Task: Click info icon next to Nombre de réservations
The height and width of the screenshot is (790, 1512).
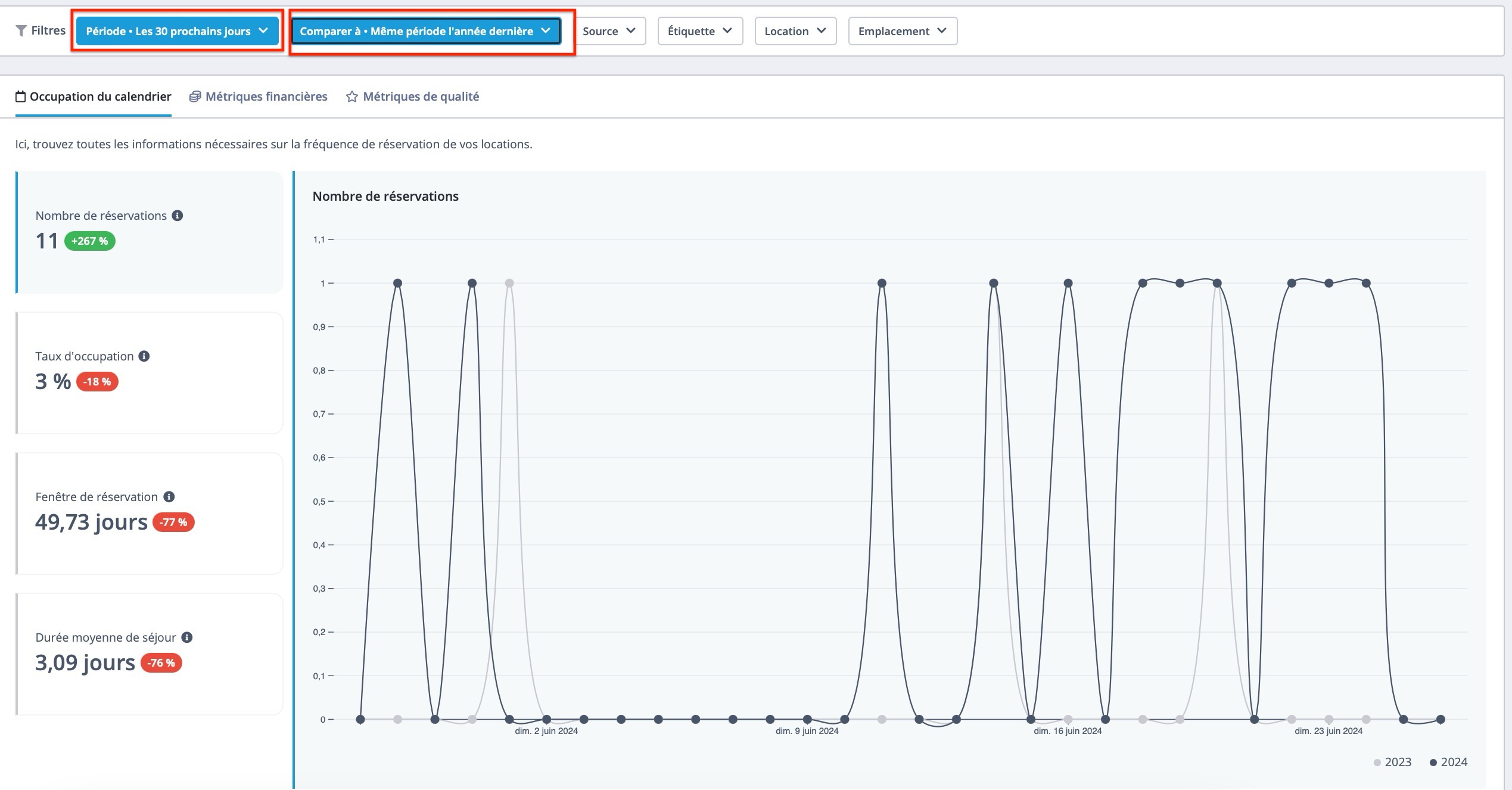Action: pyautogui.click(x=178, y=216)
